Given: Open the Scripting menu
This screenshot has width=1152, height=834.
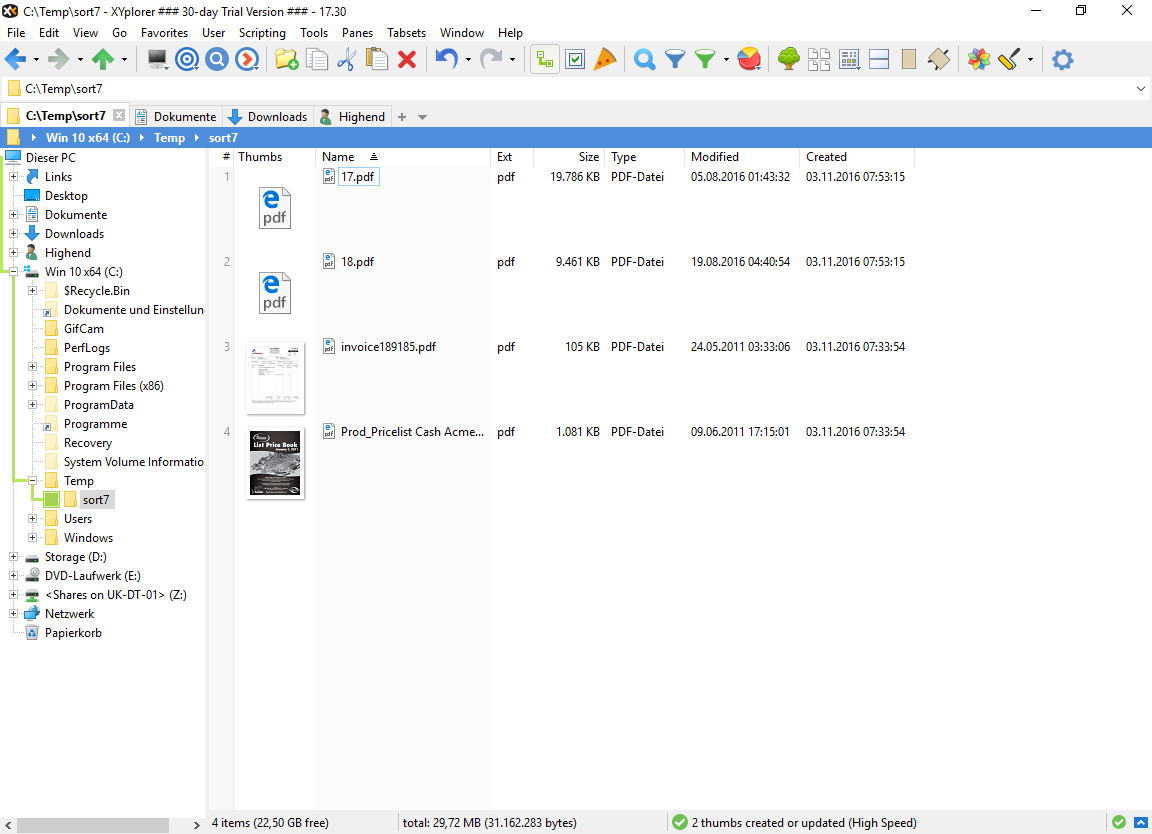Looking at the screenshot, I should 262,33.
